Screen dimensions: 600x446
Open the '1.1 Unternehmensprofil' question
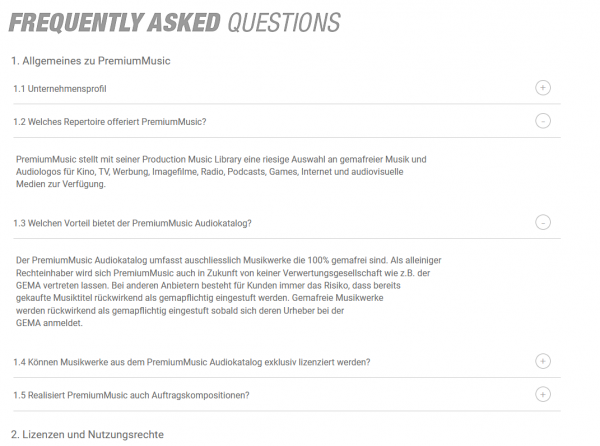pyautogui.click(x=60, y=89)
